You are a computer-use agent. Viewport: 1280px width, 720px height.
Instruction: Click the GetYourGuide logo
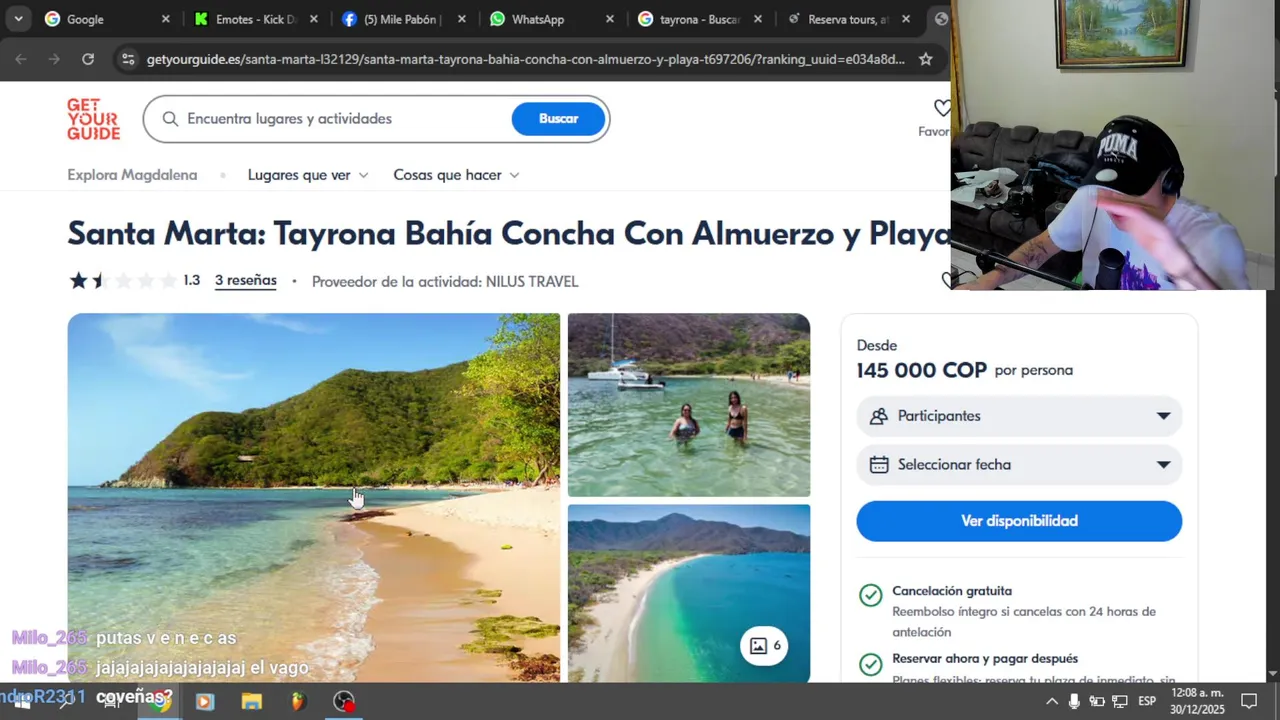point(93,119)
